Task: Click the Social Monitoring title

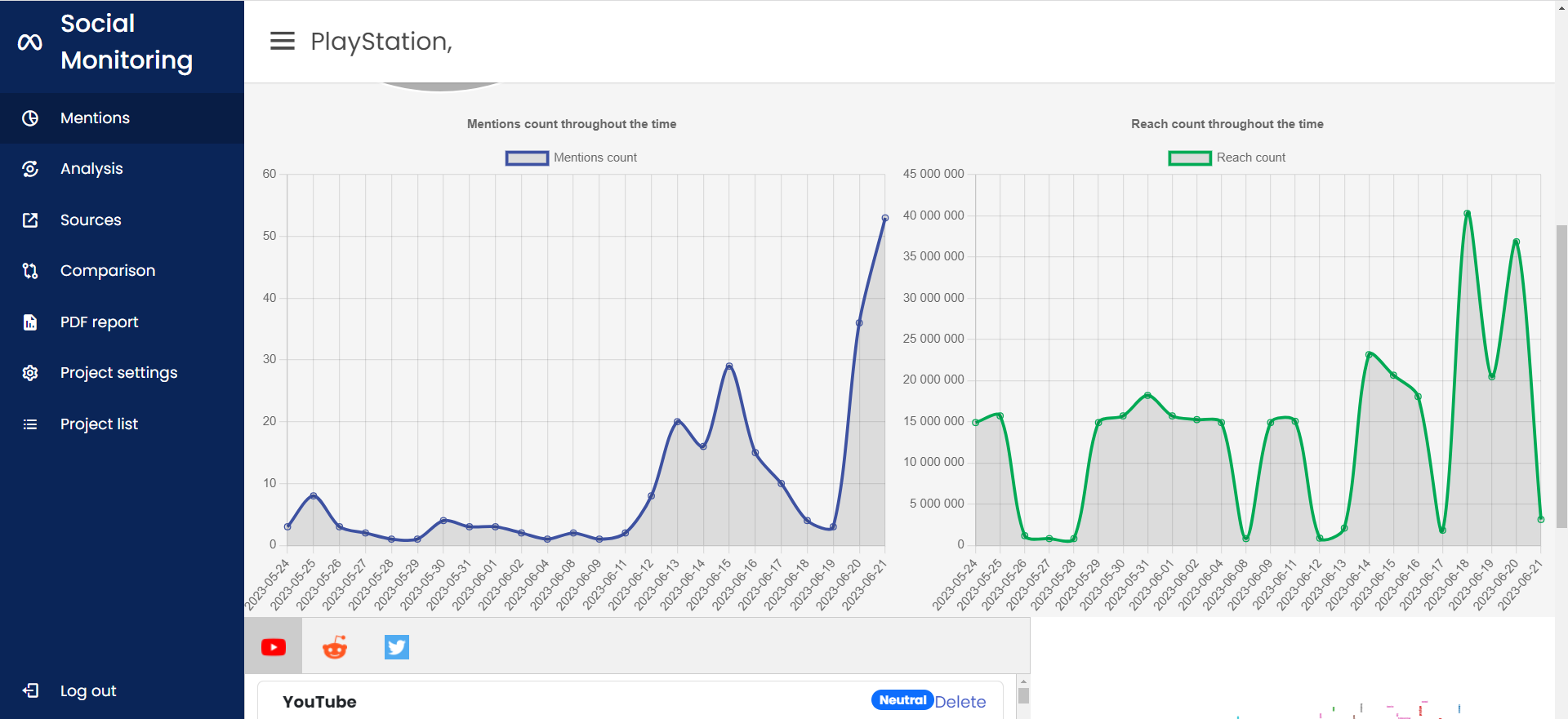Action: 127,42
